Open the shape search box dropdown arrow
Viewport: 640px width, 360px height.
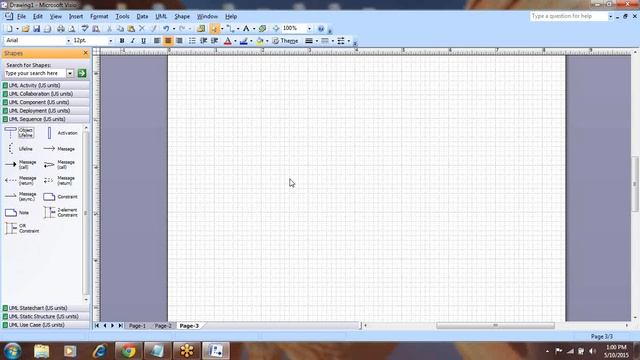[70, 73]
